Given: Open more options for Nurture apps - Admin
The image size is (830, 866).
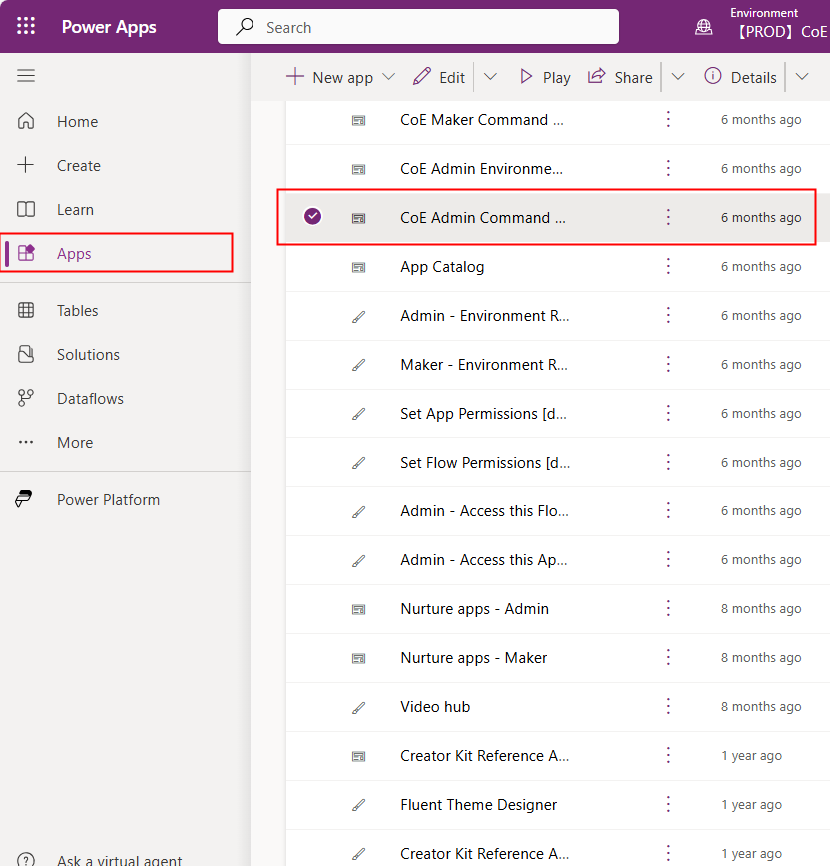Looking at the screenshot, I should (668, 609).
